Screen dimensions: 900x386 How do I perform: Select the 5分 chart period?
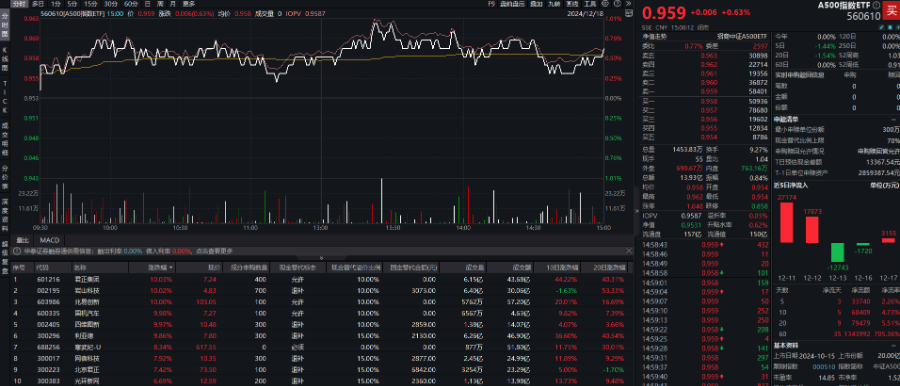[72, 3]
